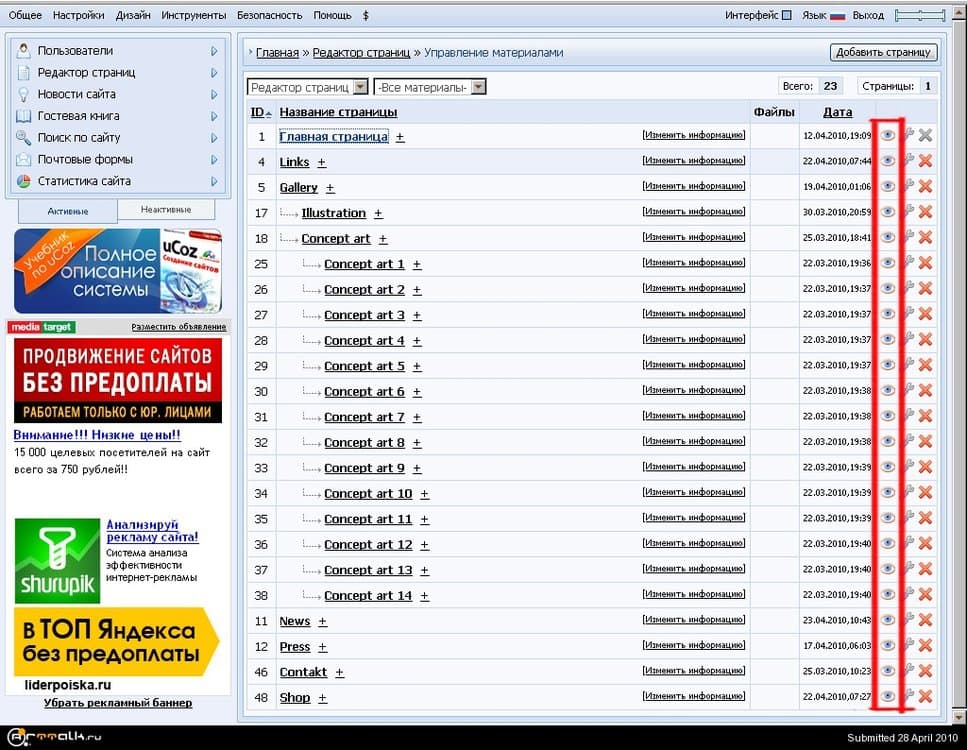The image size is (967, 750).
Task: Click the red delete icon for Shop
Action: click(x=925, y=697)
